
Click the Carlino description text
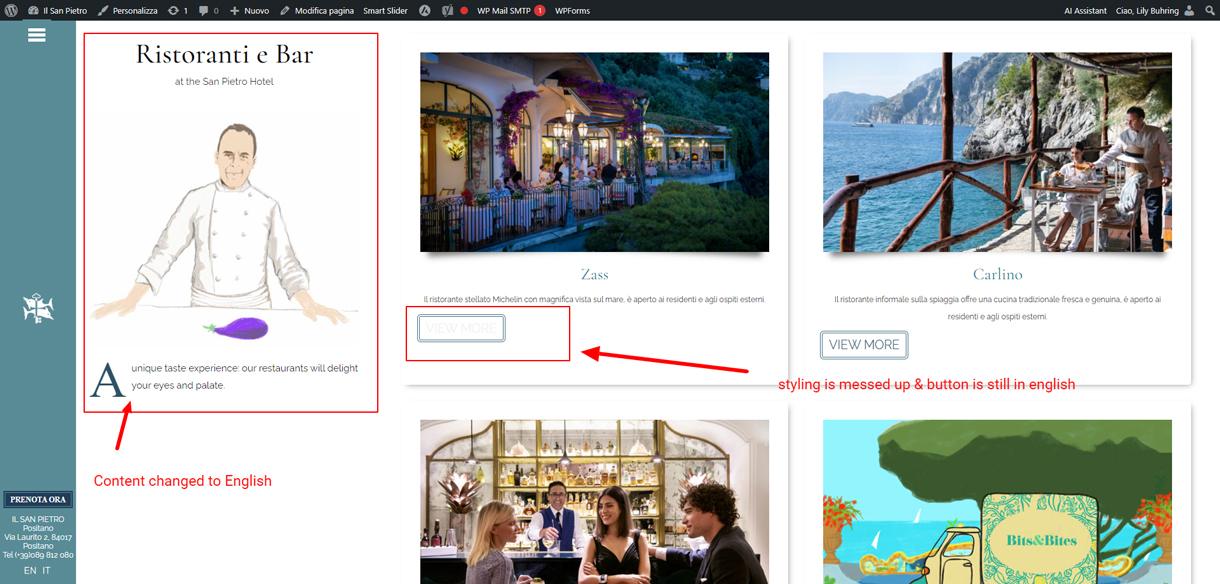997,308
